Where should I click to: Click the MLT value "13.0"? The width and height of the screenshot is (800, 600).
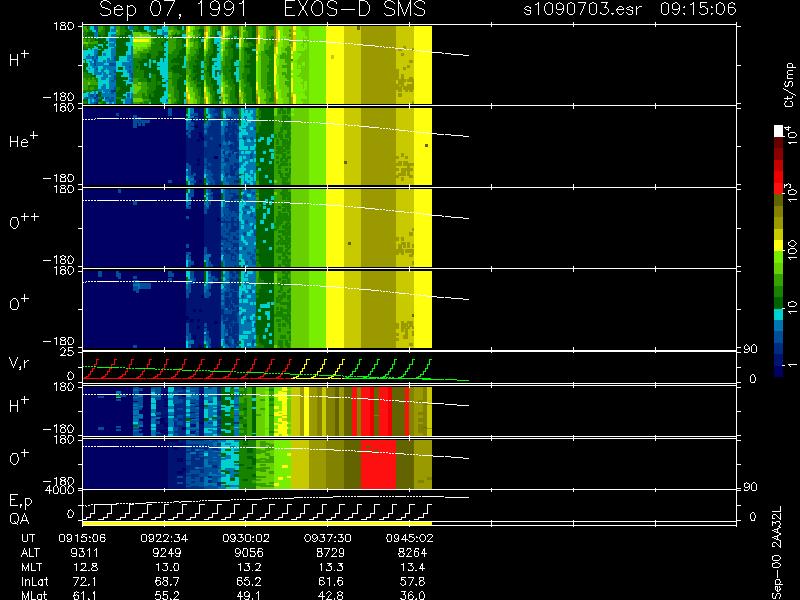(167, 567)
